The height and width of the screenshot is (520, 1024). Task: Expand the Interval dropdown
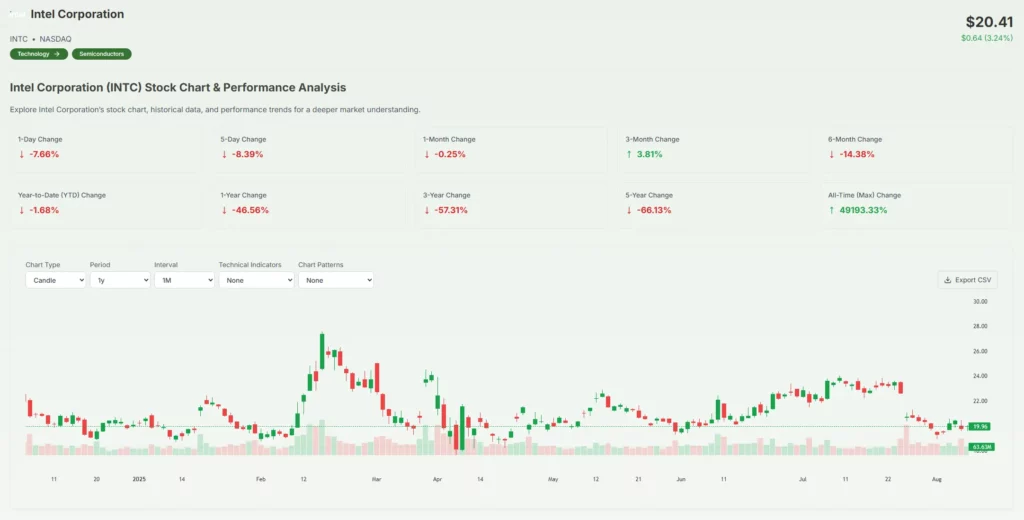coord(184,281)
